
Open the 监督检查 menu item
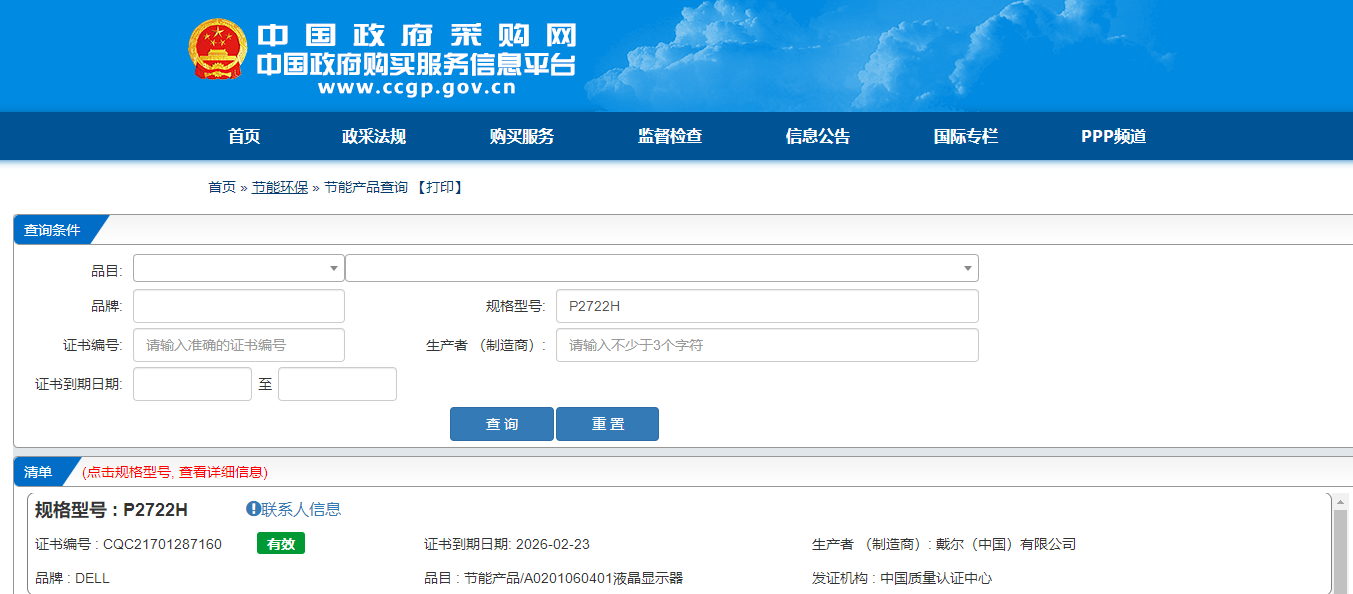click(670, 137)
